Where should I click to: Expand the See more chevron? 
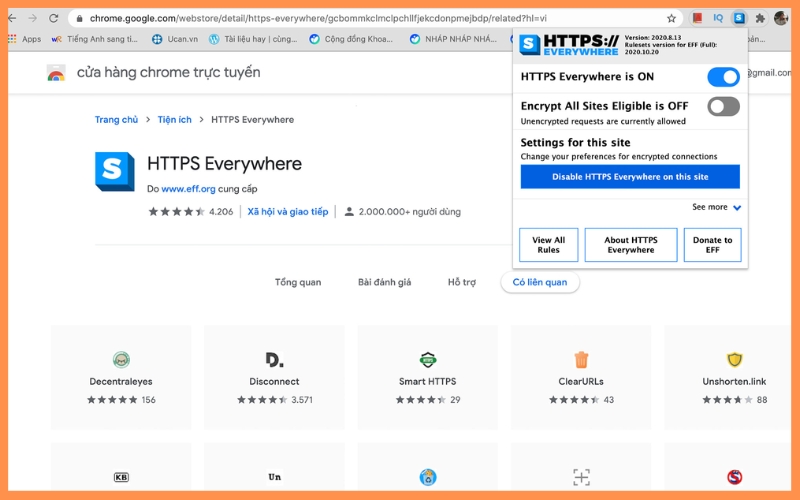(737, 208)
